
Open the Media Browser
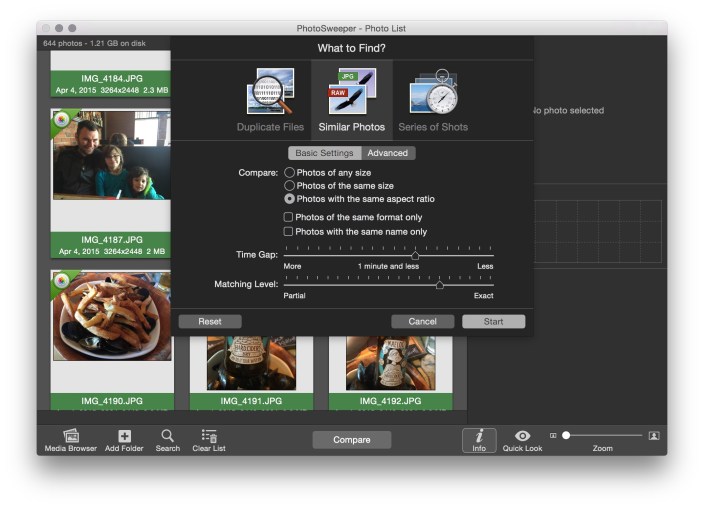click(x=71, y=436)
